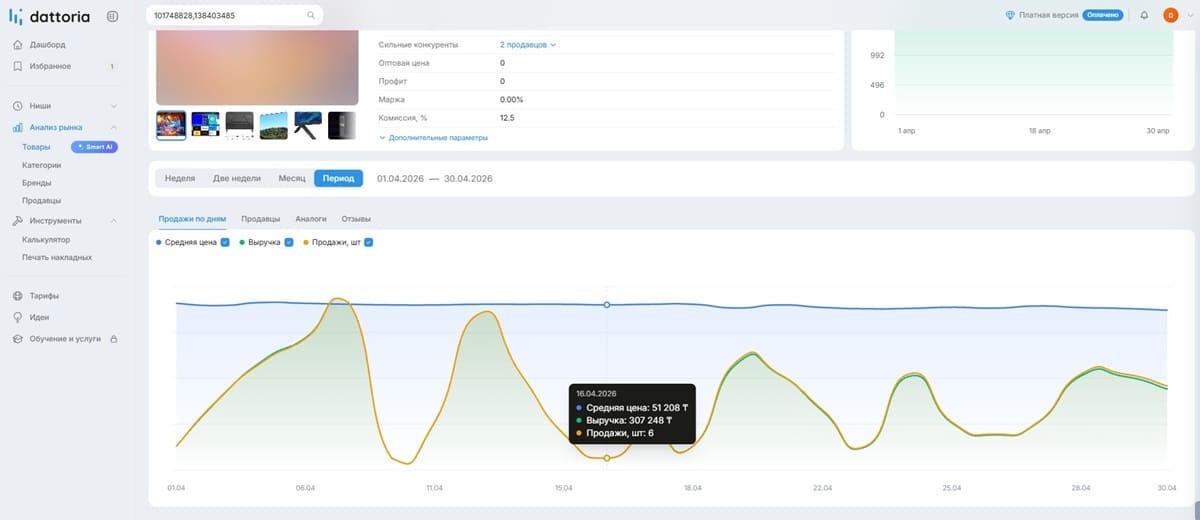The height and width of the screenshot is (520, 1200).
Task: Select the second product thumbnail
Action: point(205,125)
